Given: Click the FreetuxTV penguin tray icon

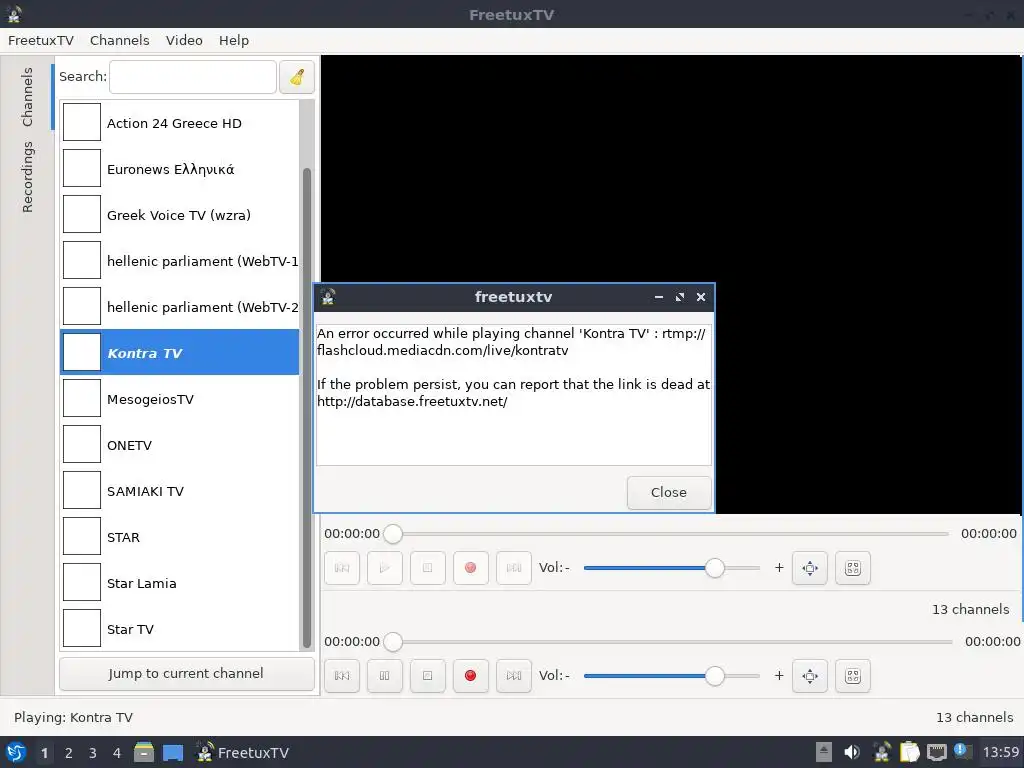Looking at the screenshot, I should click(882, 752).
